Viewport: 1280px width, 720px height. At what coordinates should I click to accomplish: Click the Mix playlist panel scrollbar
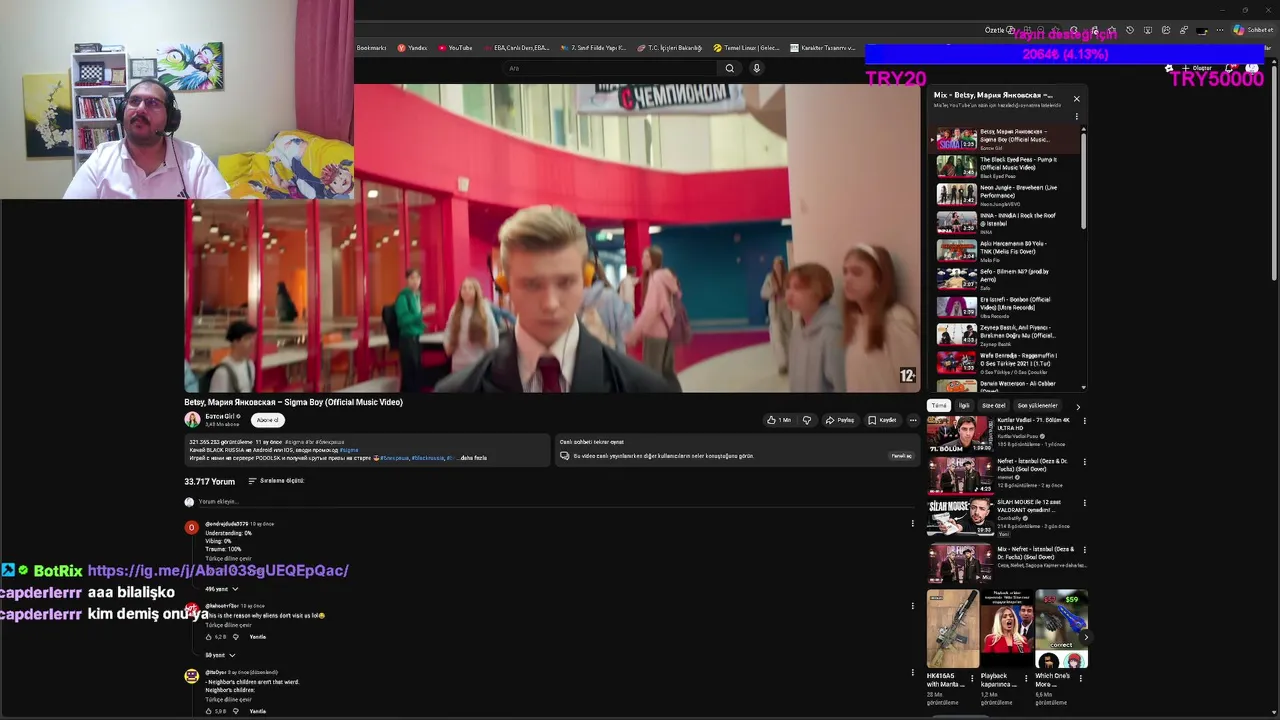1085,180
